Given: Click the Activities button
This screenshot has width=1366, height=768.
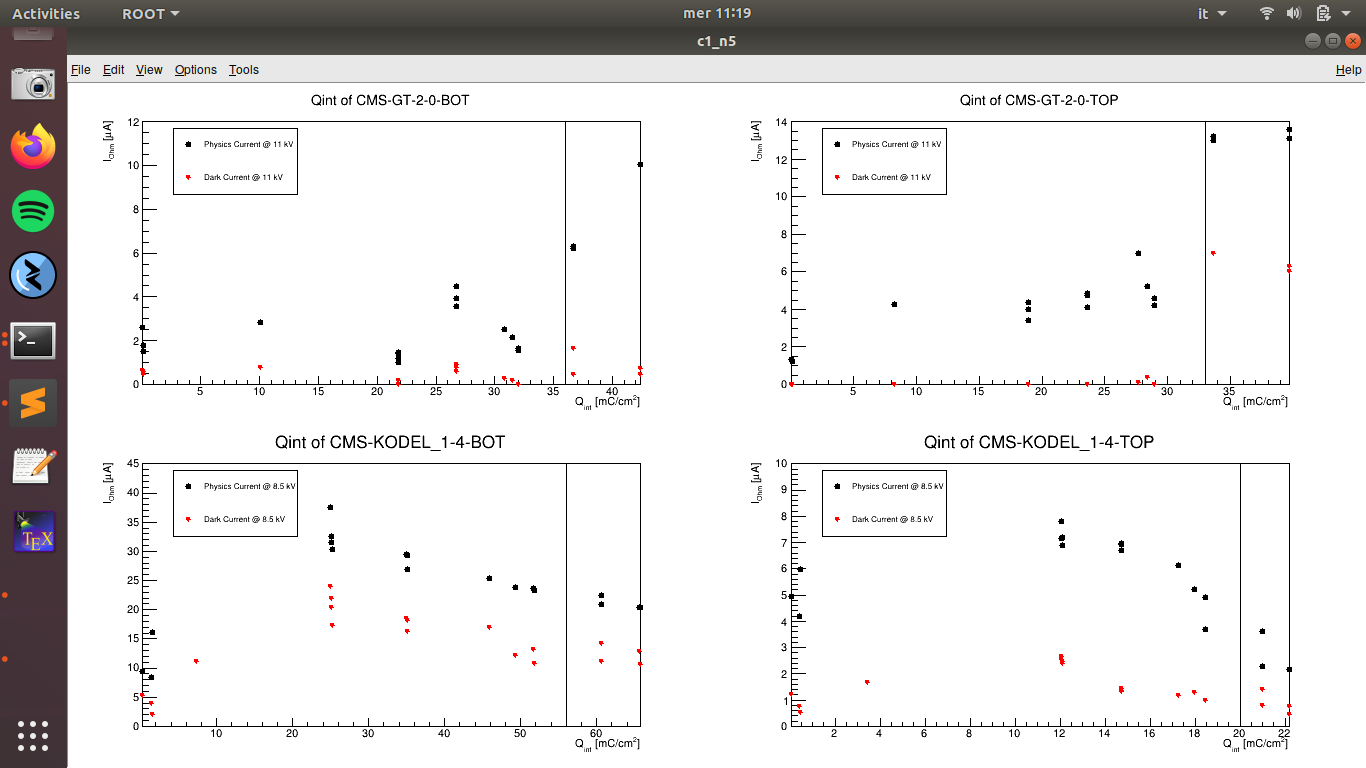Looking at the screenshot, I should tap(46, 14).
